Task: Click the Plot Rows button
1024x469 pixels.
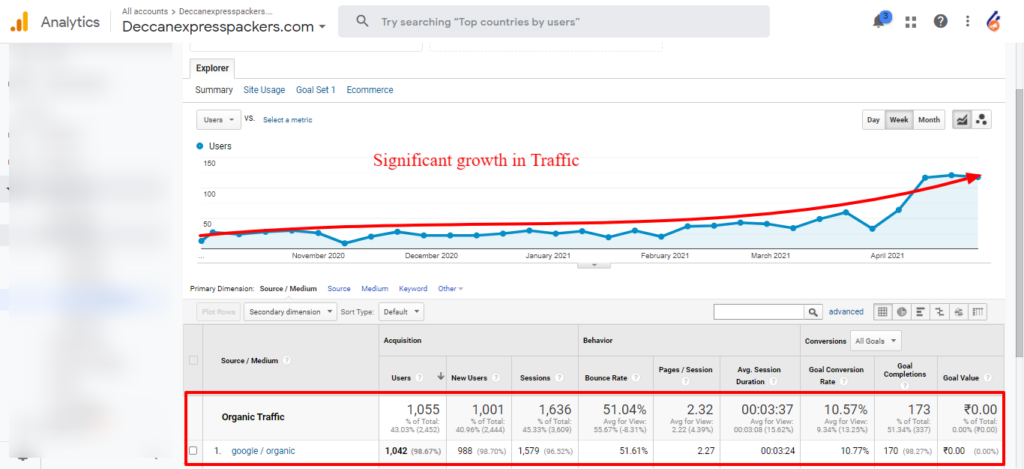Action: coord(218,312)
